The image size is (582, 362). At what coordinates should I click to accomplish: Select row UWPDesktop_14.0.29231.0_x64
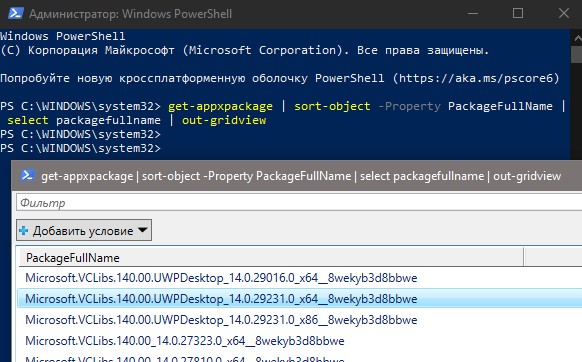pyautogui.click(x=300, y=299)
